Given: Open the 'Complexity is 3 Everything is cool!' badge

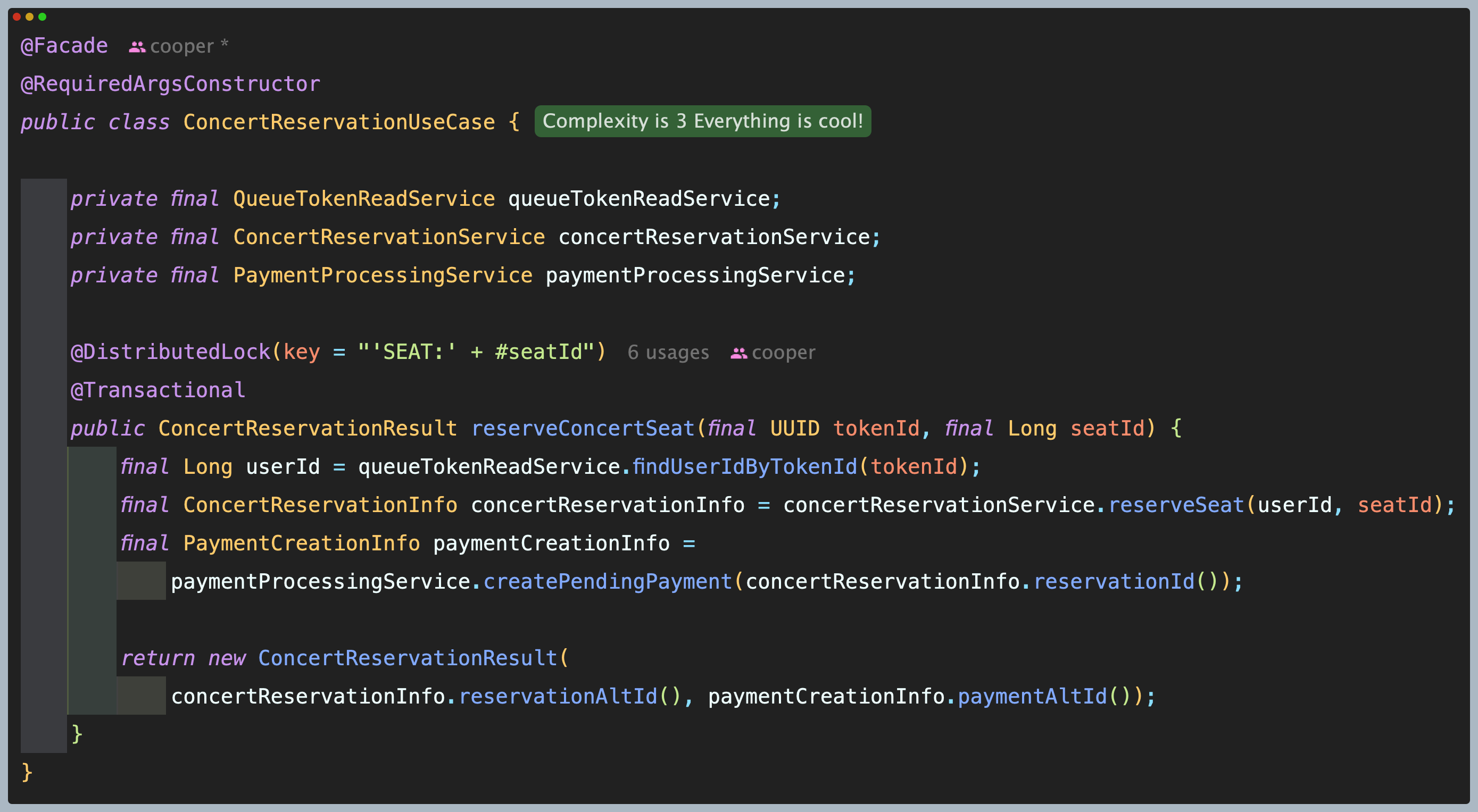Looking at the screenshot, I should click(702, 121).
